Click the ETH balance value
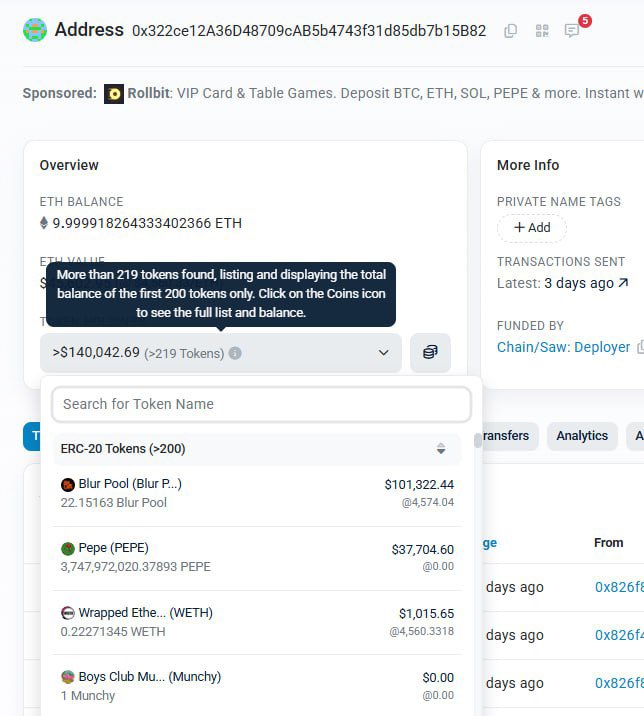 click(147, 223)
